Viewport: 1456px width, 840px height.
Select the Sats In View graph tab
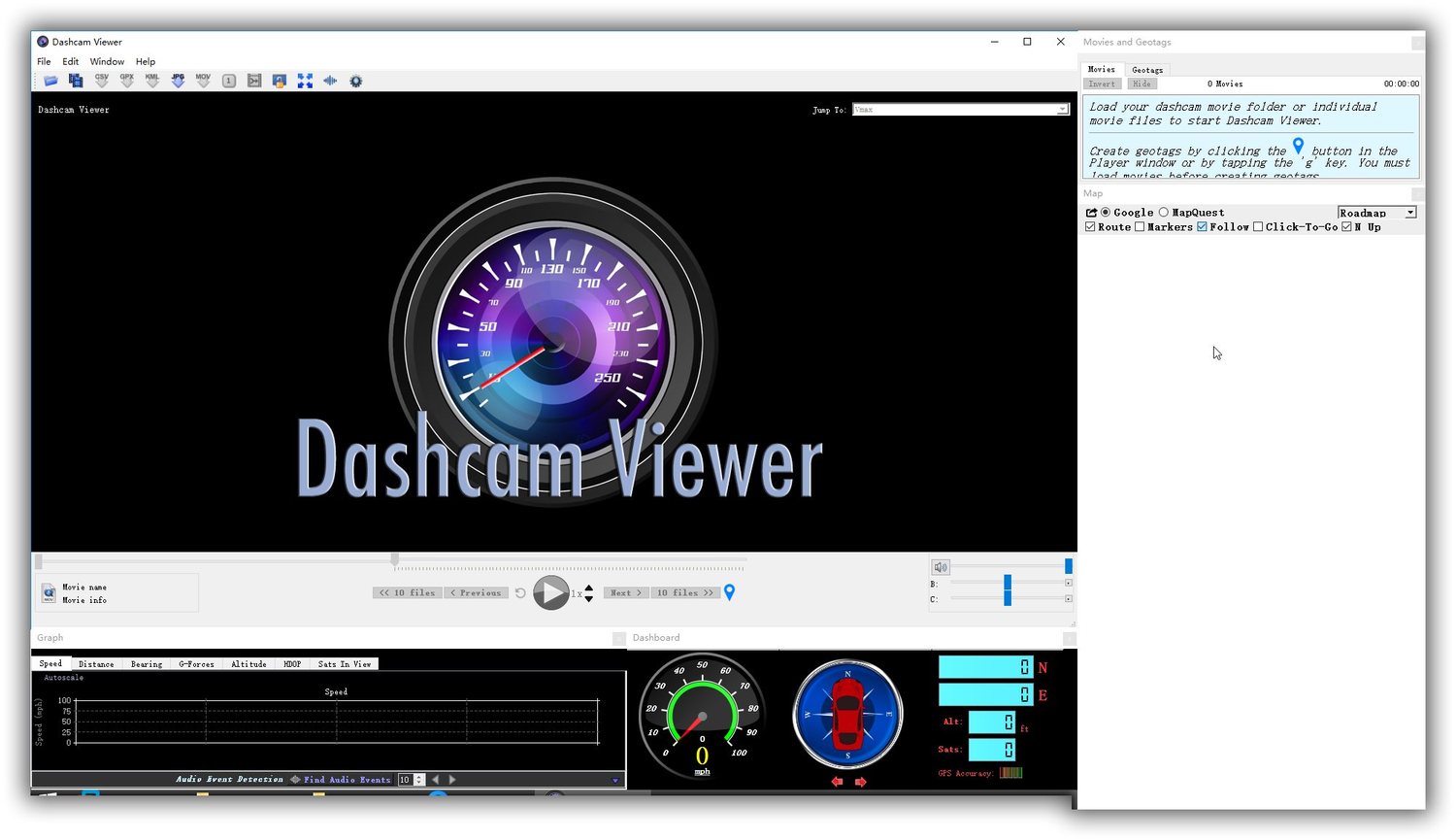(x=345, y=664)
